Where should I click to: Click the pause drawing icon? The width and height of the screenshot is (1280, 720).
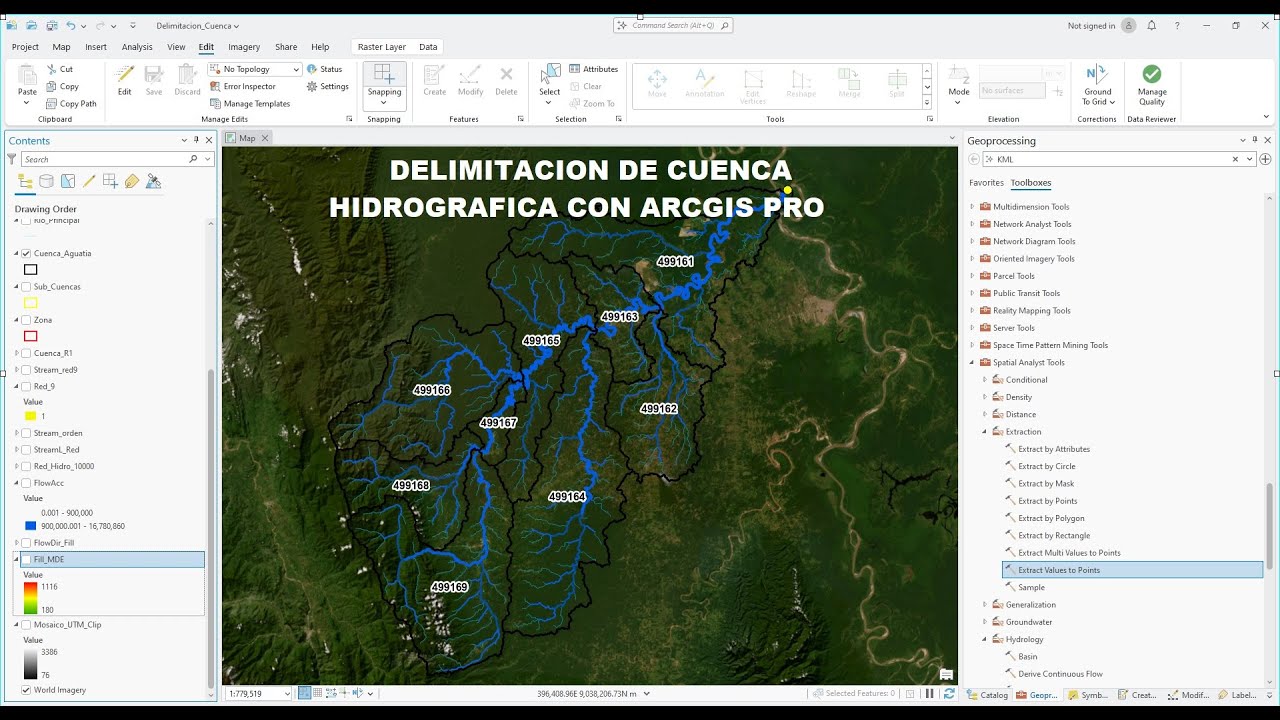[930, 693]
